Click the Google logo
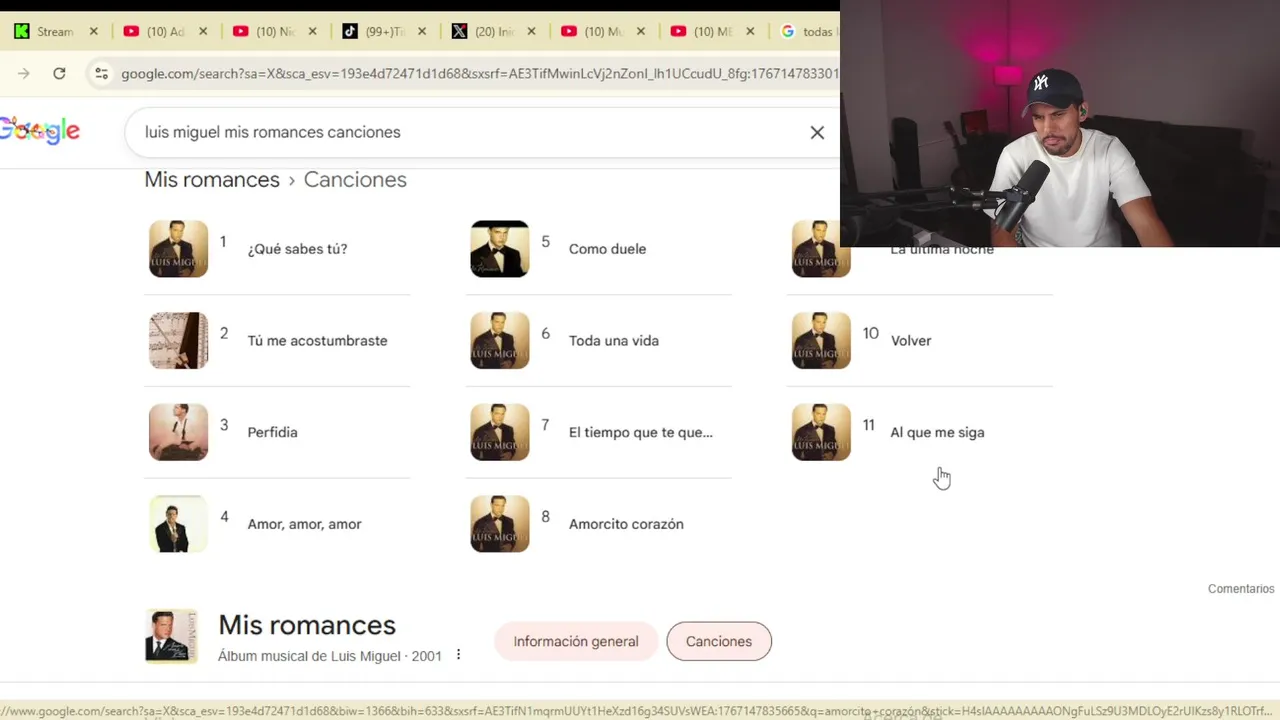Screen dimensions: 1280x720 40,130
